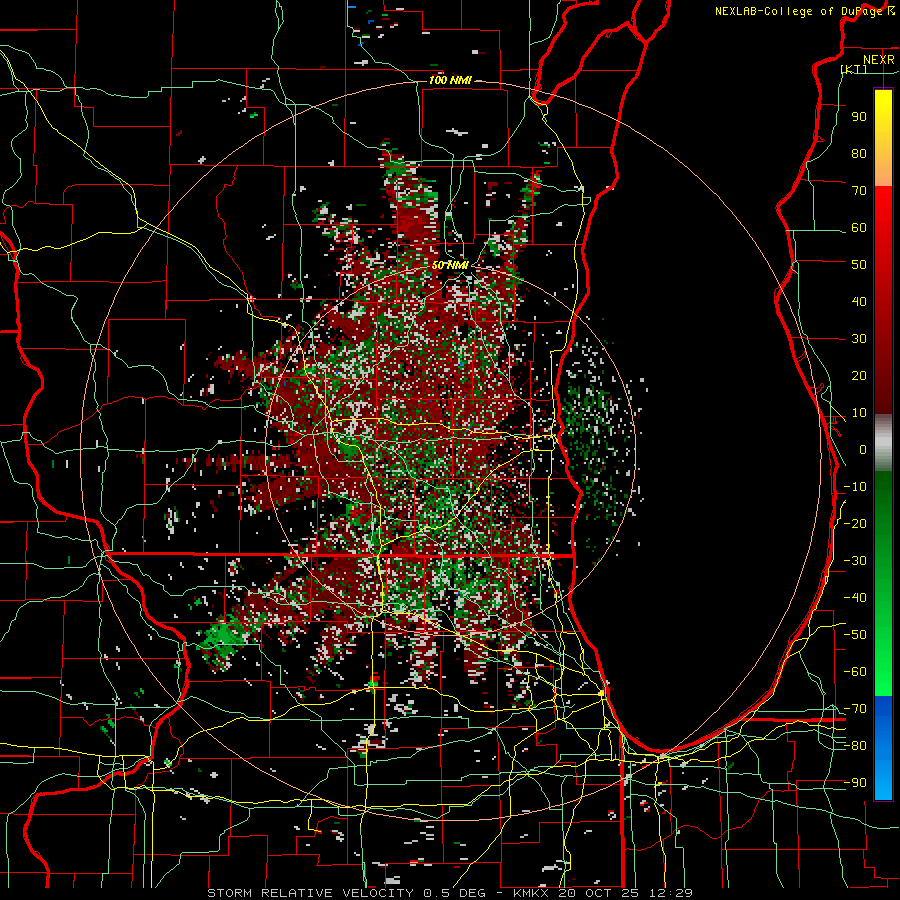Click the NEXR label above the scale
Image resolution: width=900 pixels, height=900 pixels.
click(x=878, y=60)
